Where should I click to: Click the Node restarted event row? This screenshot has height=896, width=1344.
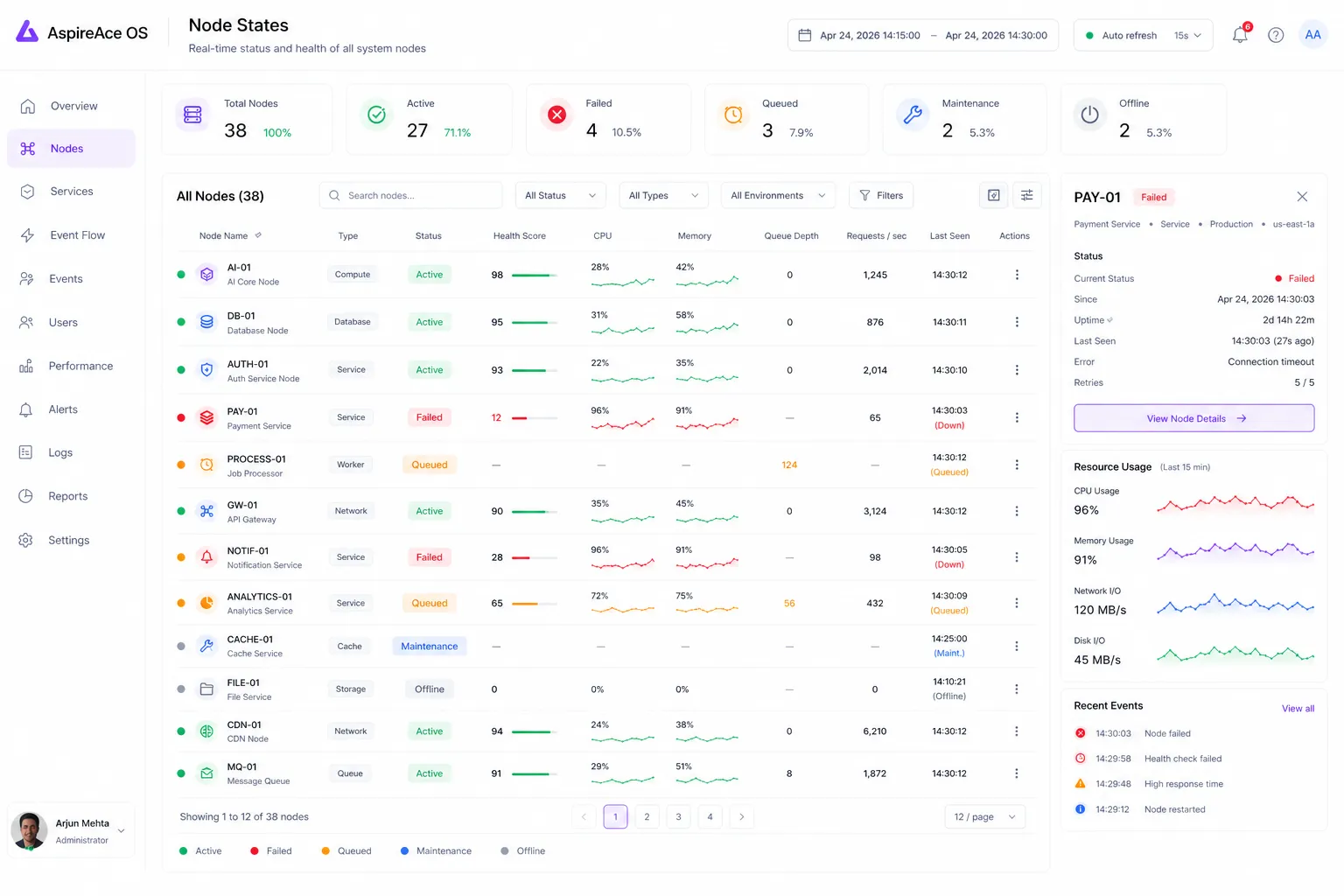click(x=1193, y=809)
